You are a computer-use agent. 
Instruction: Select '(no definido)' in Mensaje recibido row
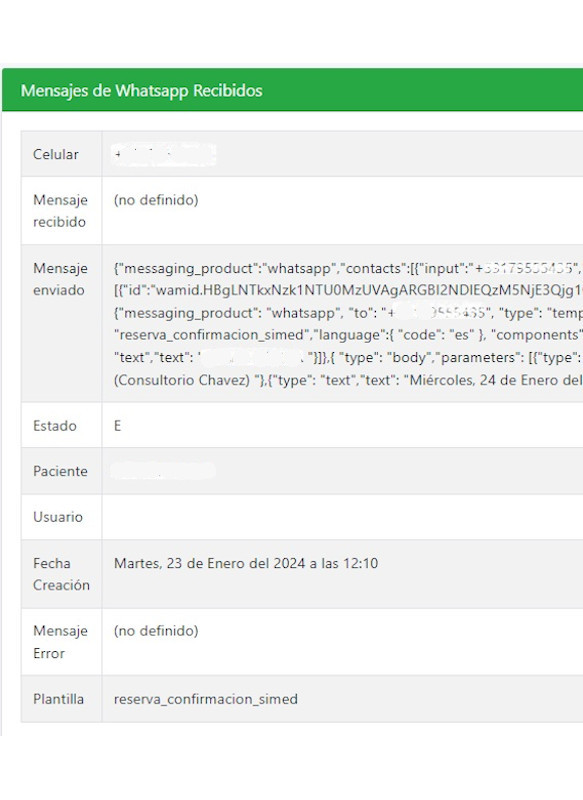coord(156,200)
